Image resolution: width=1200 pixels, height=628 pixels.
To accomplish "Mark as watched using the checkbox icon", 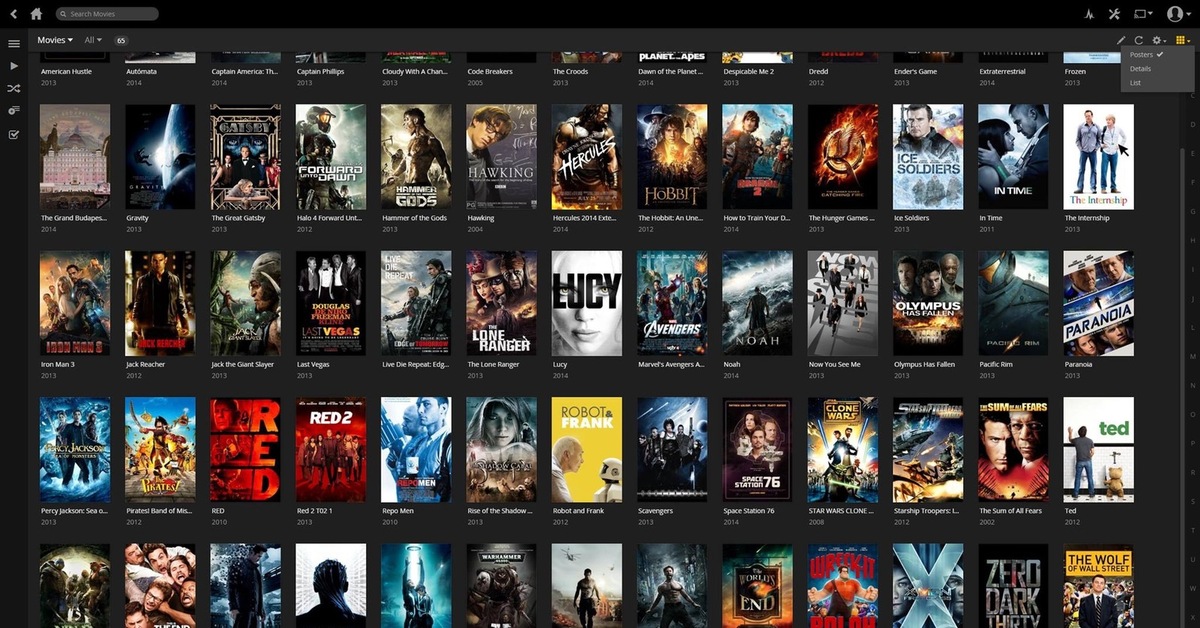I will (14, 134).
